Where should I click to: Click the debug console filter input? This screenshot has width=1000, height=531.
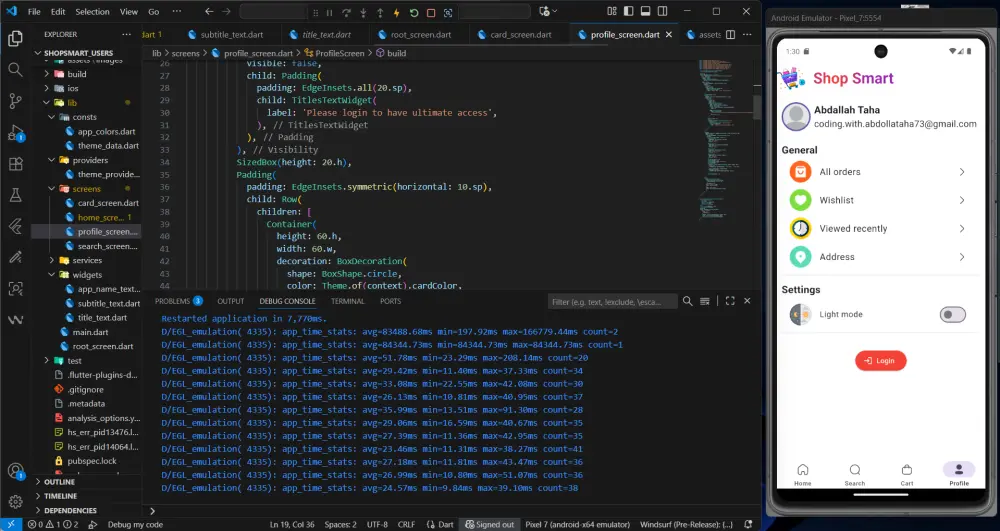[612, 301]
